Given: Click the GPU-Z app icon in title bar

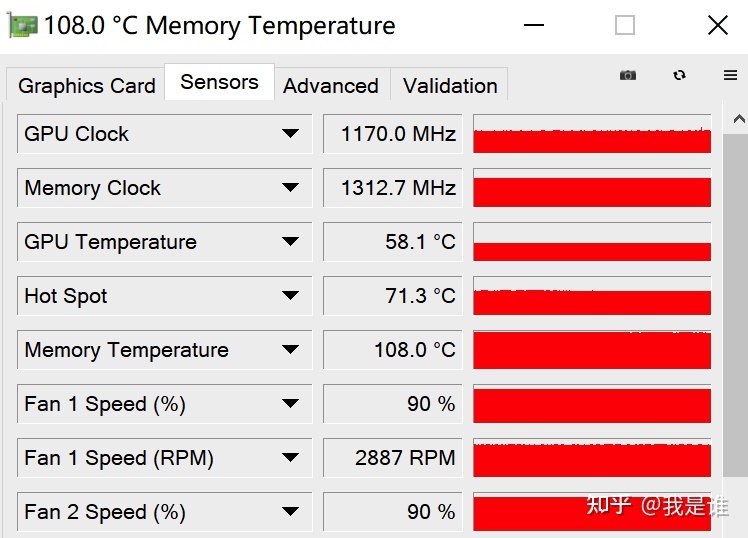Looking at the screenshot, I should (x=23, y=25).
